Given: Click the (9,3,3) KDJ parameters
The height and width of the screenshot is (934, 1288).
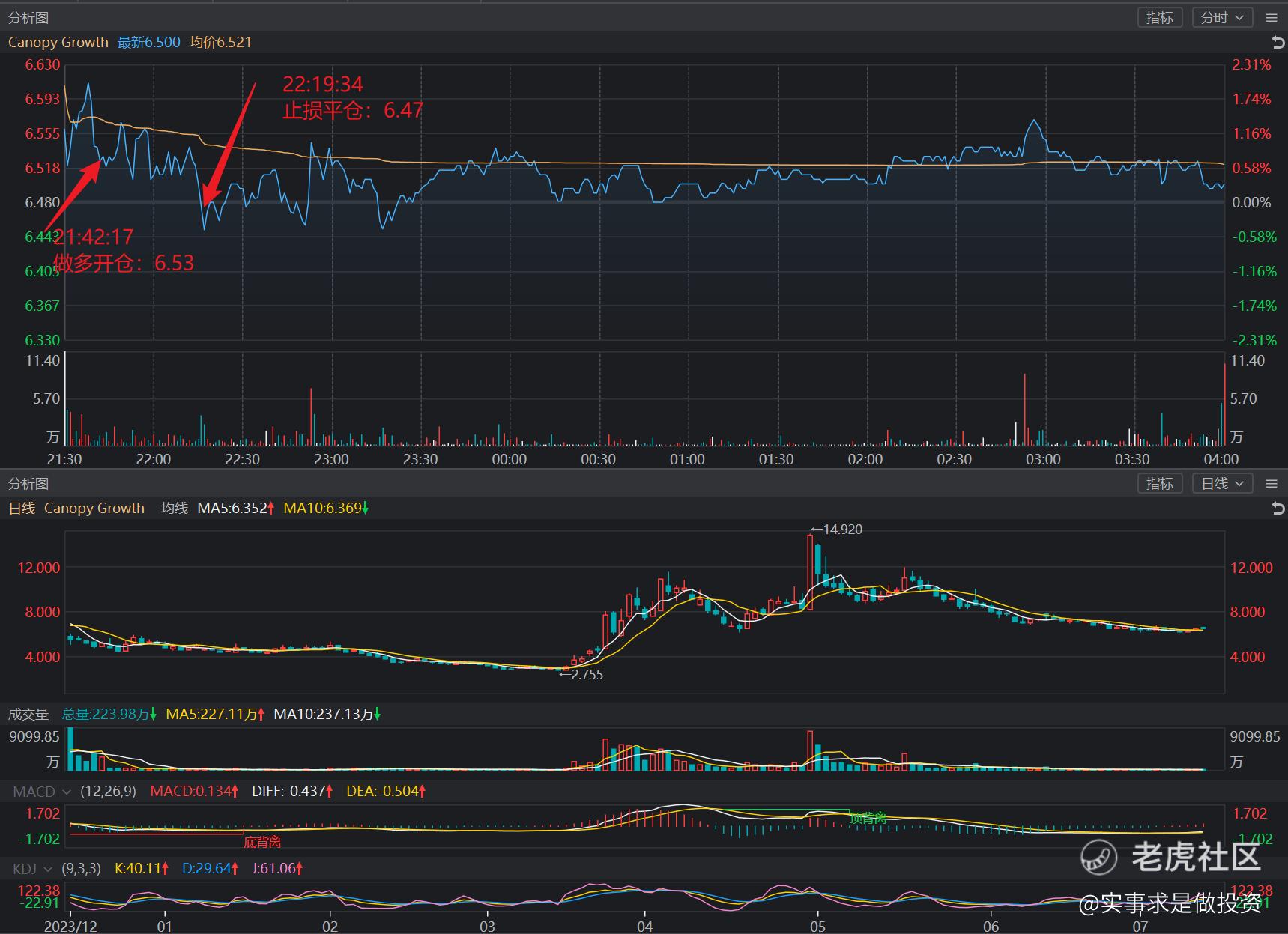Looking at the screenshot, I should (x=81, y=869).
